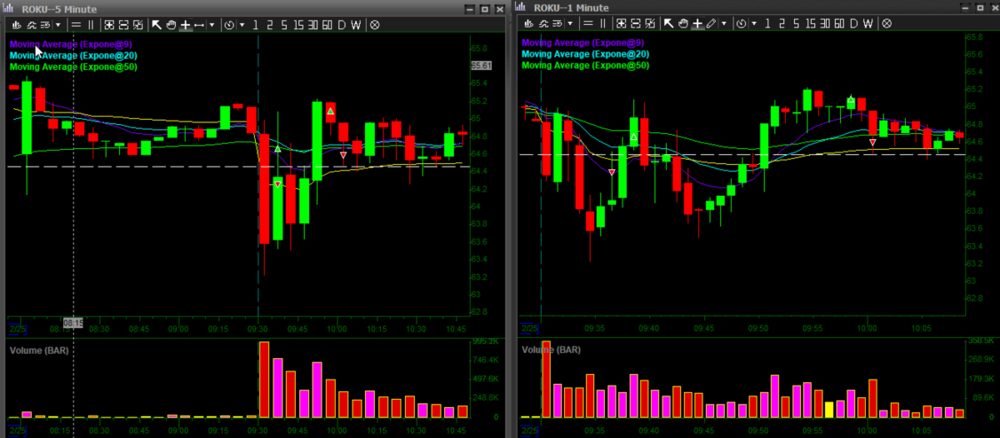Set 1 Minute chart to Daily (D) interval
The image size is (1000, 438).
point(856,23)
